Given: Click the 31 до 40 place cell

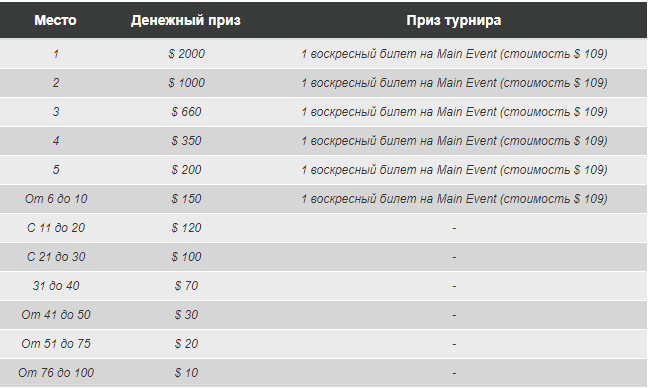Looking at the screenshot, I should [56, 286].
